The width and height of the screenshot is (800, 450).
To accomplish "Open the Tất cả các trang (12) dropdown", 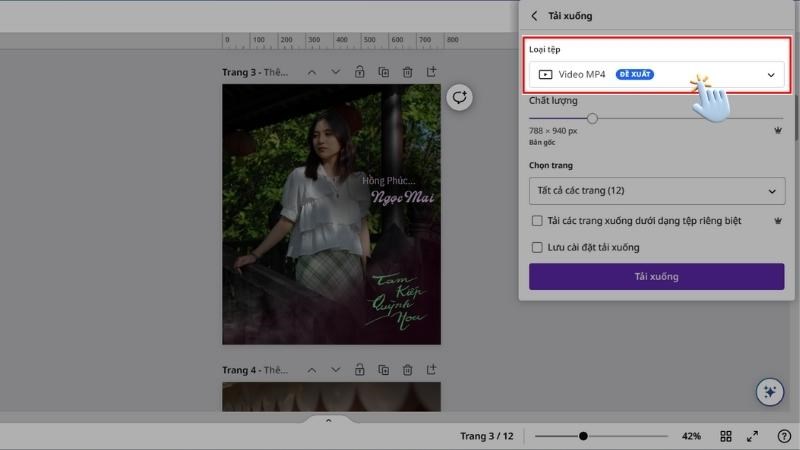I will [x=657, y=191].
